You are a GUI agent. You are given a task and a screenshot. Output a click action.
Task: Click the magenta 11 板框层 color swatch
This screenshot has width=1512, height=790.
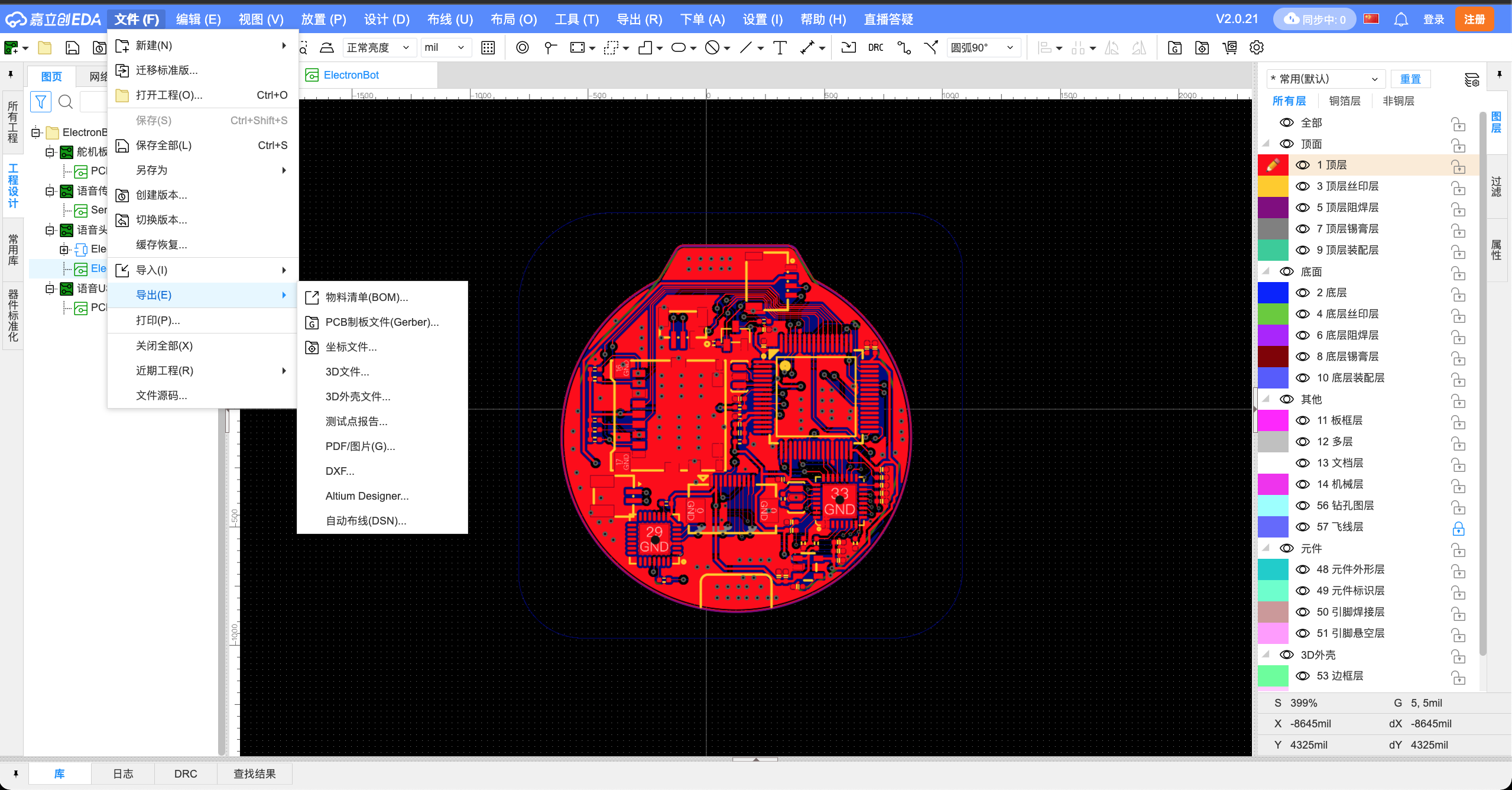point(1273,420)
